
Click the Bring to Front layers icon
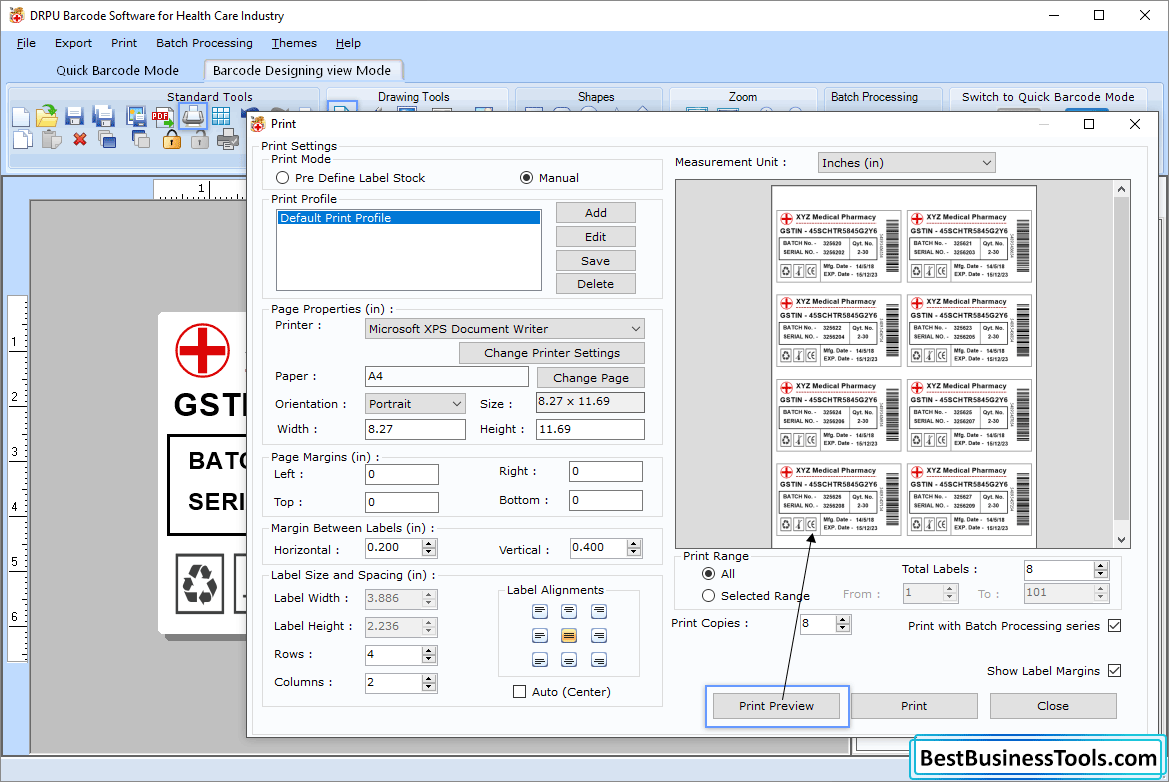[x=107, y=139]
